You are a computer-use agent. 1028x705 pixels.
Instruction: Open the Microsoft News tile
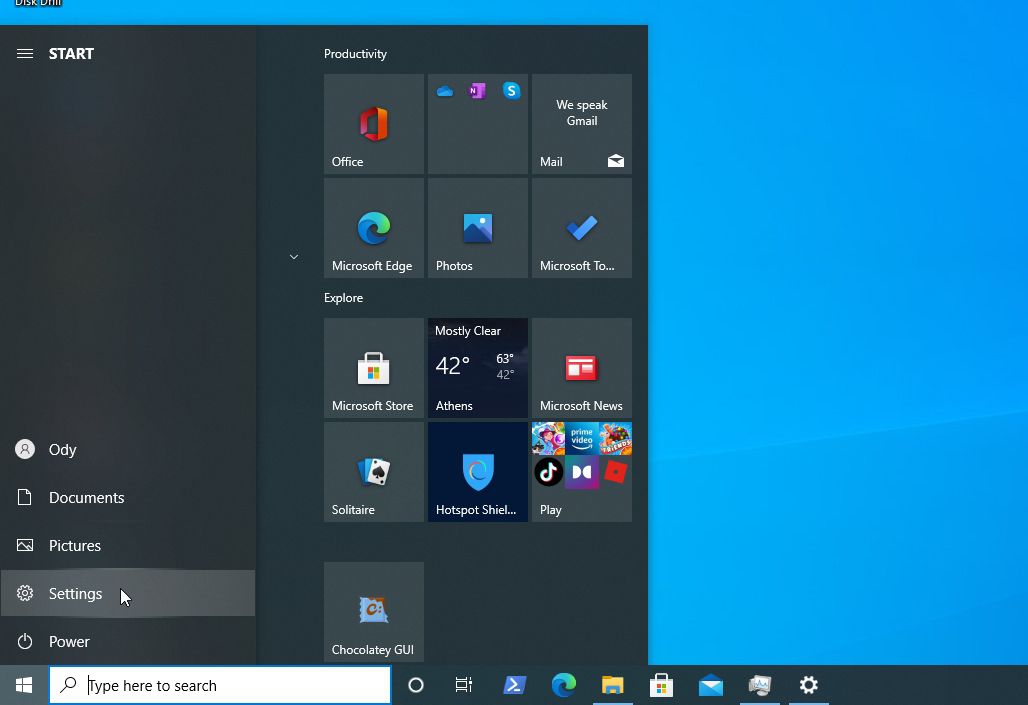pos(582,368)
